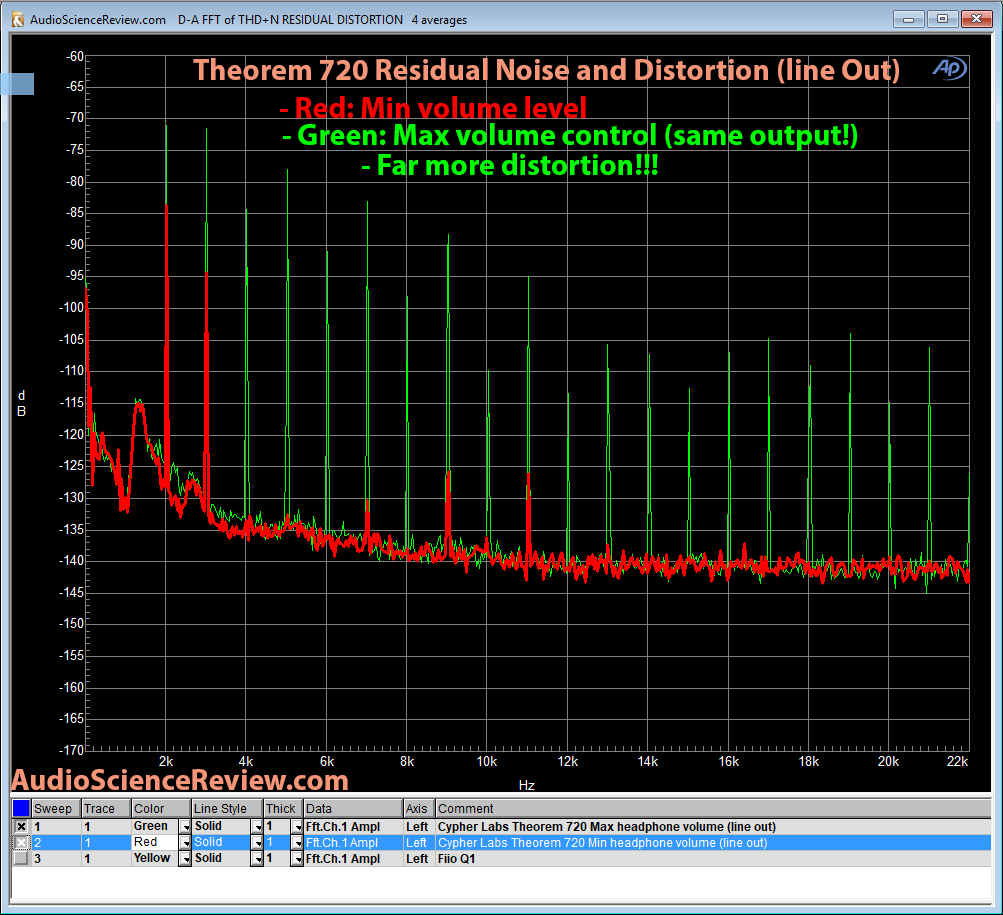The image size is (1003, 915).
Task: Click the 10k frequency axis label
Action: (487, 761)
